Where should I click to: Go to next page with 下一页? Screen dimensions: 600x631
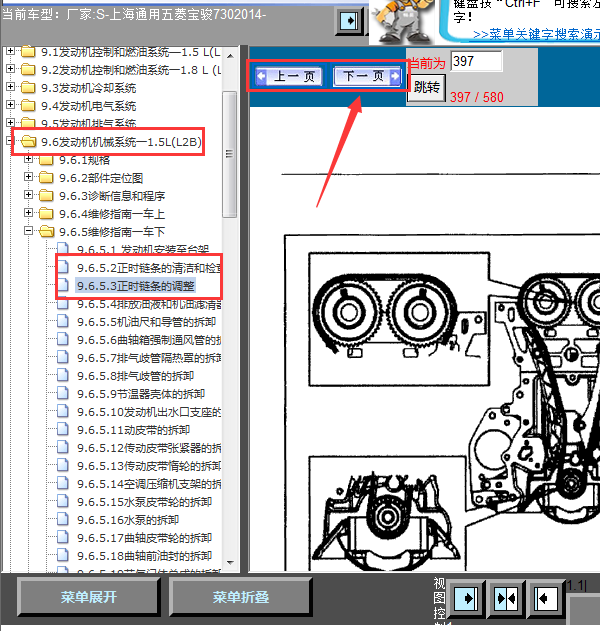pyautogui.click(x=367, y=76)
